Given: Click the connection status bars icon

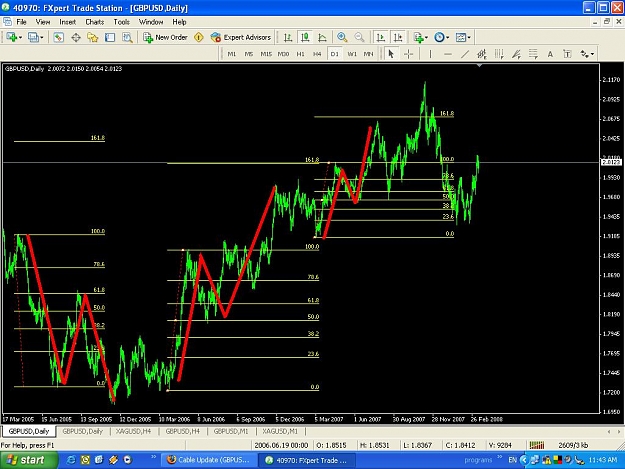Looking at the screenshot, I should [537, 445].
